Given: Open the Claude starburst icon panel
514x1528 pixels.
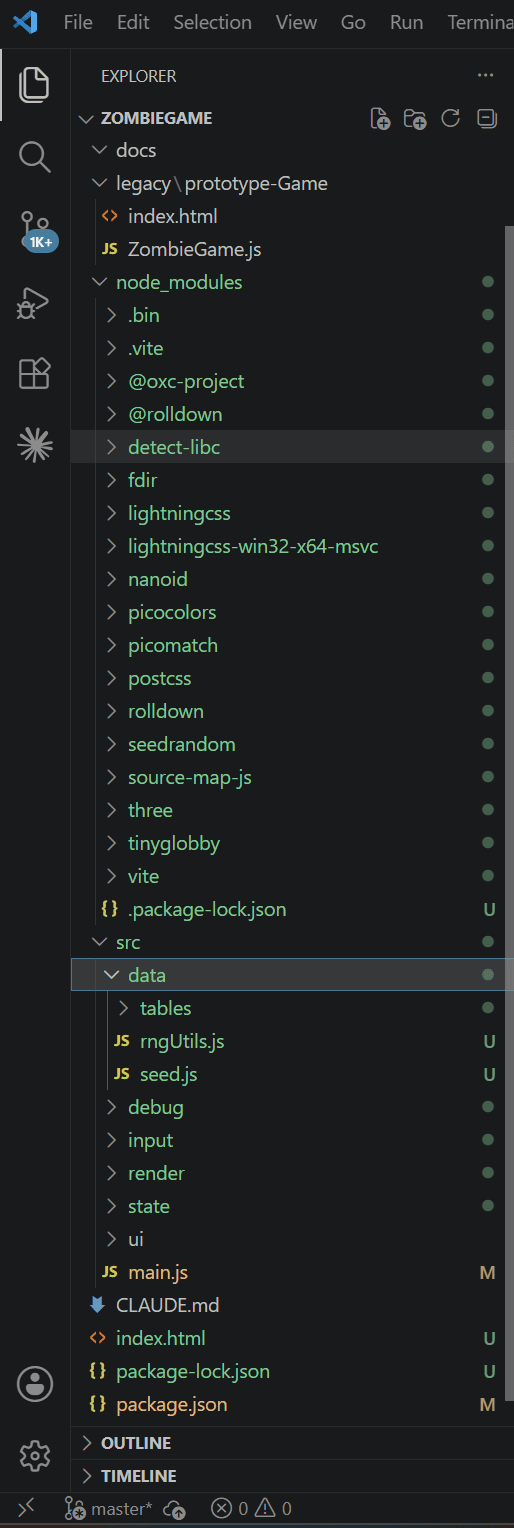Looking at the screenshot, I should tap(35, 445).
